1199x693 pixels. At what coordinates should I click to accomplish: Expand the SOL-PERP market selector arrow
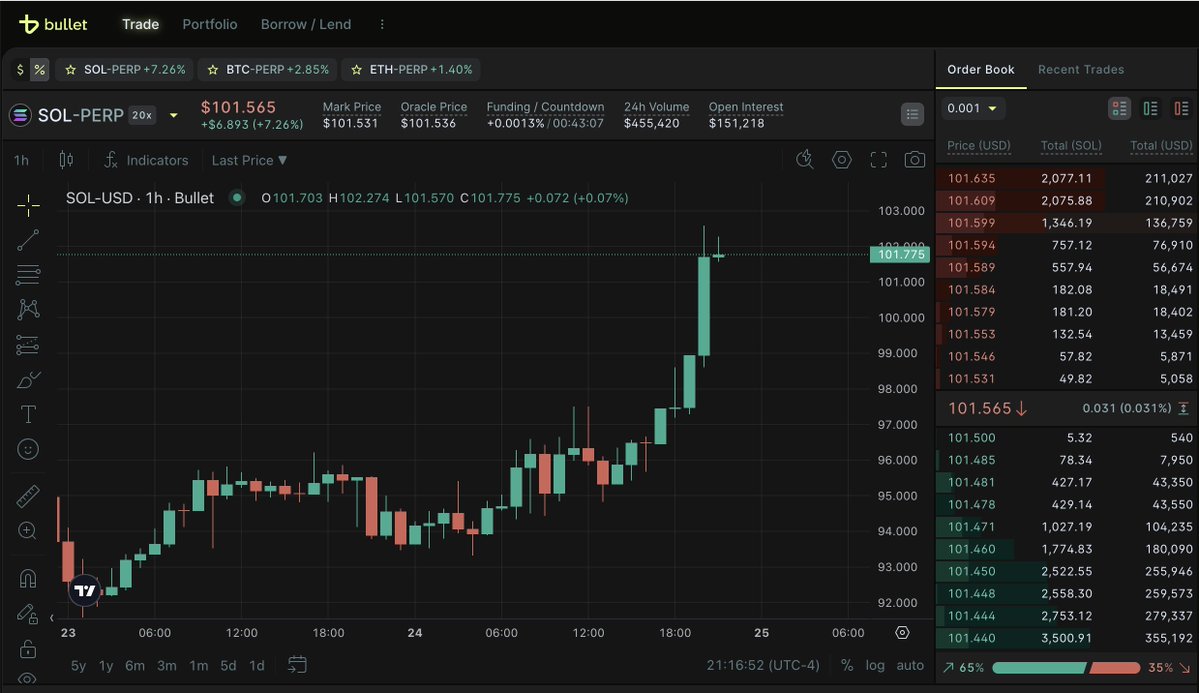point(174,116)
